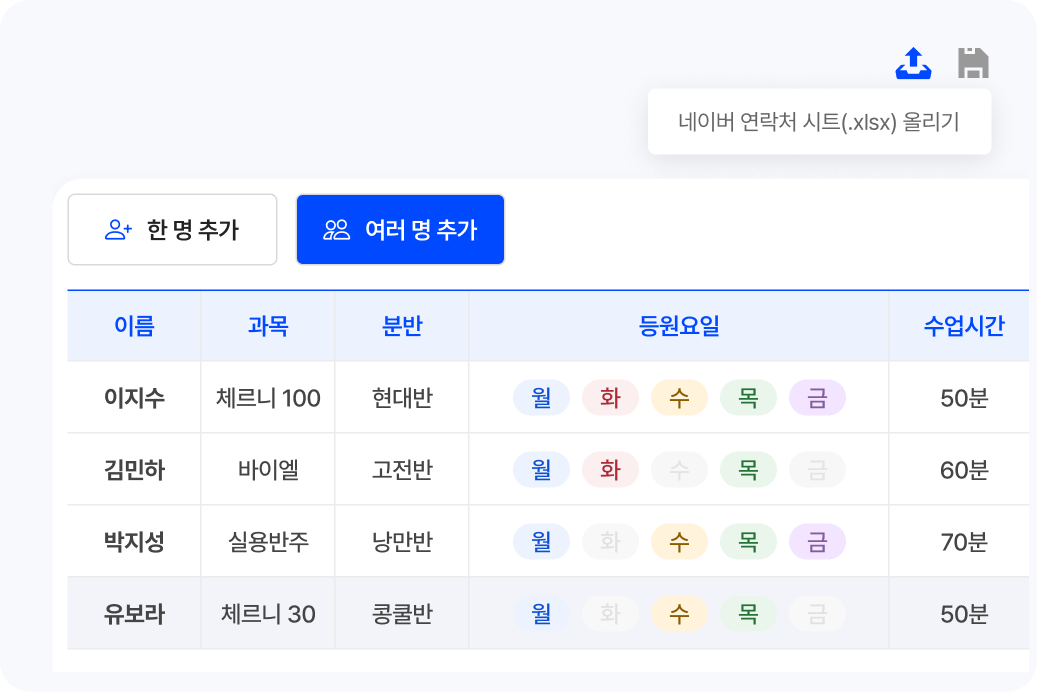Enable 금 (Friday) for 김민하
This screenshot has width=1037, height=692.
click(817, 468)
